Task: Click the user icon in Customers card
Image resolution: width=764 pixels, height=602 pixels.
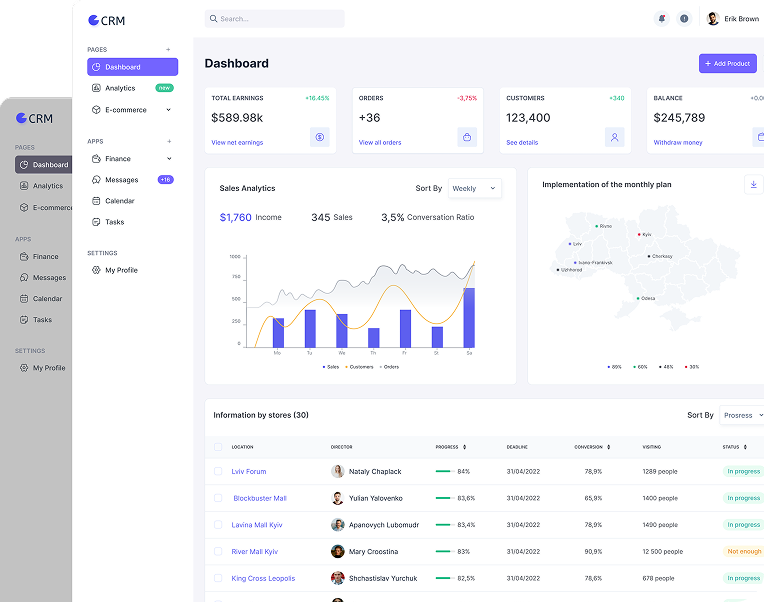Action: tap(615, 137)
